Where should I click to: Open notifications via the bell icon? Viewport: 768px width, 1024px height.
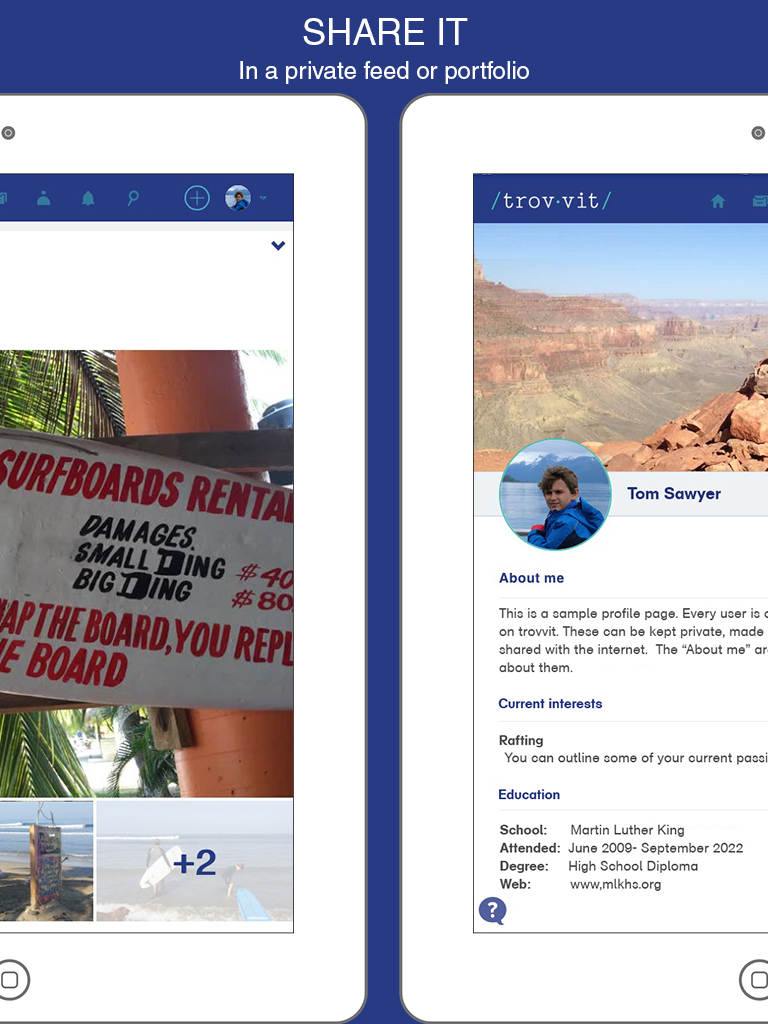tap(88, 198)
